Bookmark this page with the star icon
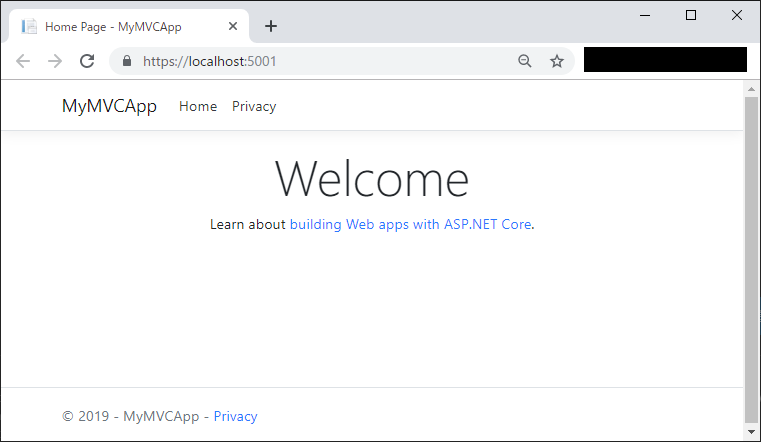 click(557, 61)
